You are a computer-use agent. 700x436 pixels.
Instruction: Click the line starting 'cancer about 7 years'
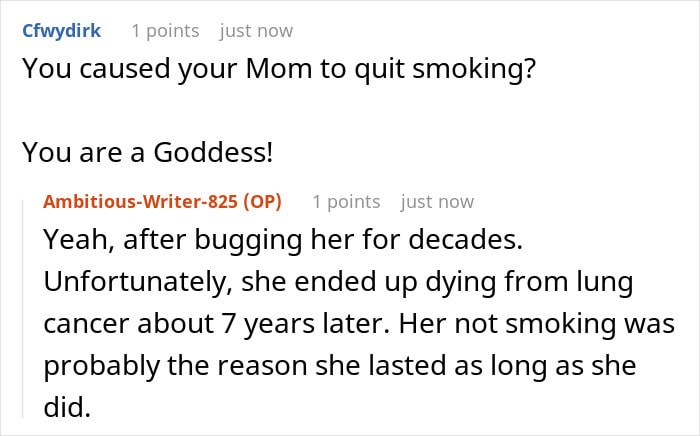tap(359, 324)
